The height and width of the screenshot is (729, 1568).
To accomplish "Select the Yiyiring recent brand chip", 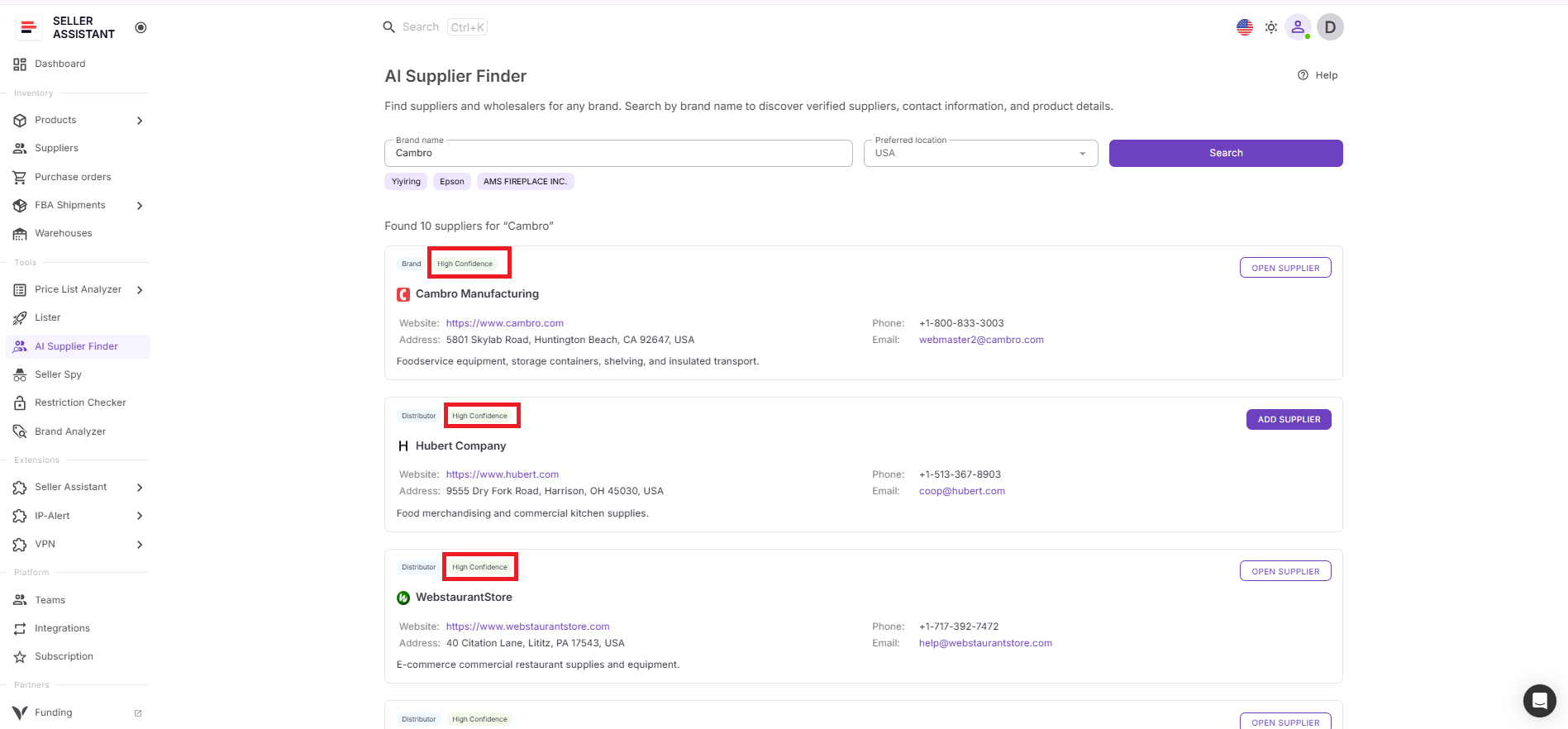I will pyautogui.click(x=406, y=182).
